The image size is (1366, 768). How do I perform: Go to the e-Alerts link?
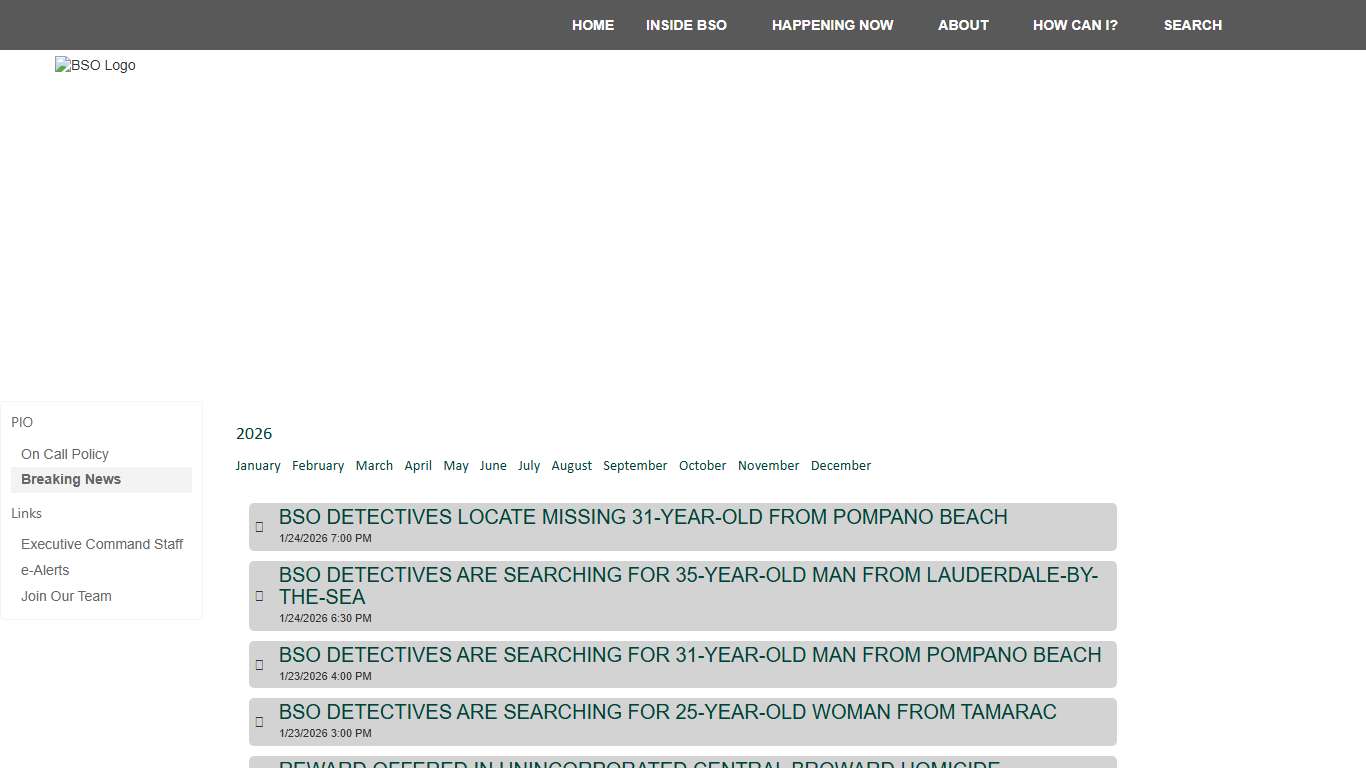click(x=45, y=571)
